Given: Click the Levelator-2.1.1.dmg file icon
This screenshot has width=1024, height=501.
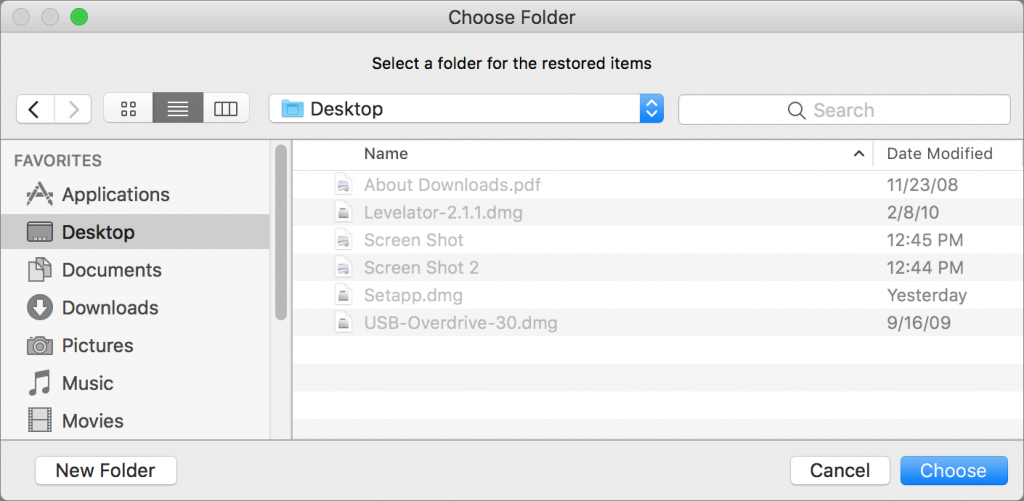Looking at the screenshot, I should (x=344, y=212).
